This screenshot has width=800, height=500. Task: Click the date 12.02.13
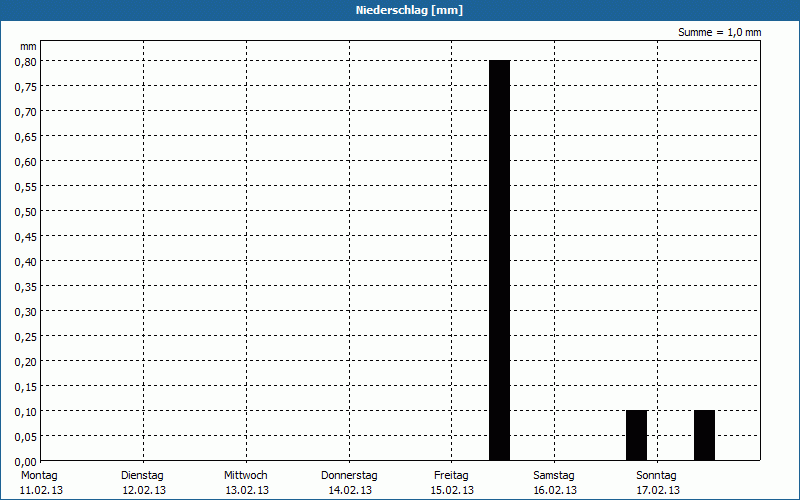144,490
